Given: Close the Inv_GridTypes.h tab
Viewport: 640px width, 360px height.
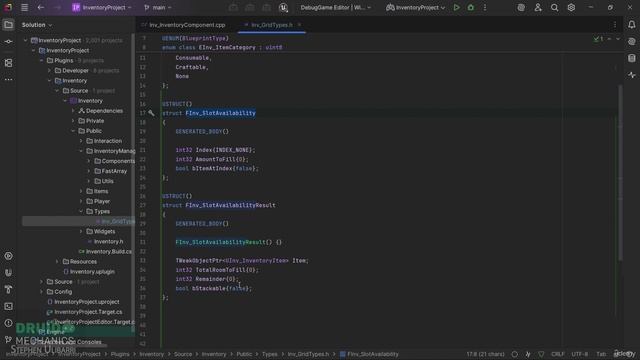Looking at the screenshot, I should (299, 25).
